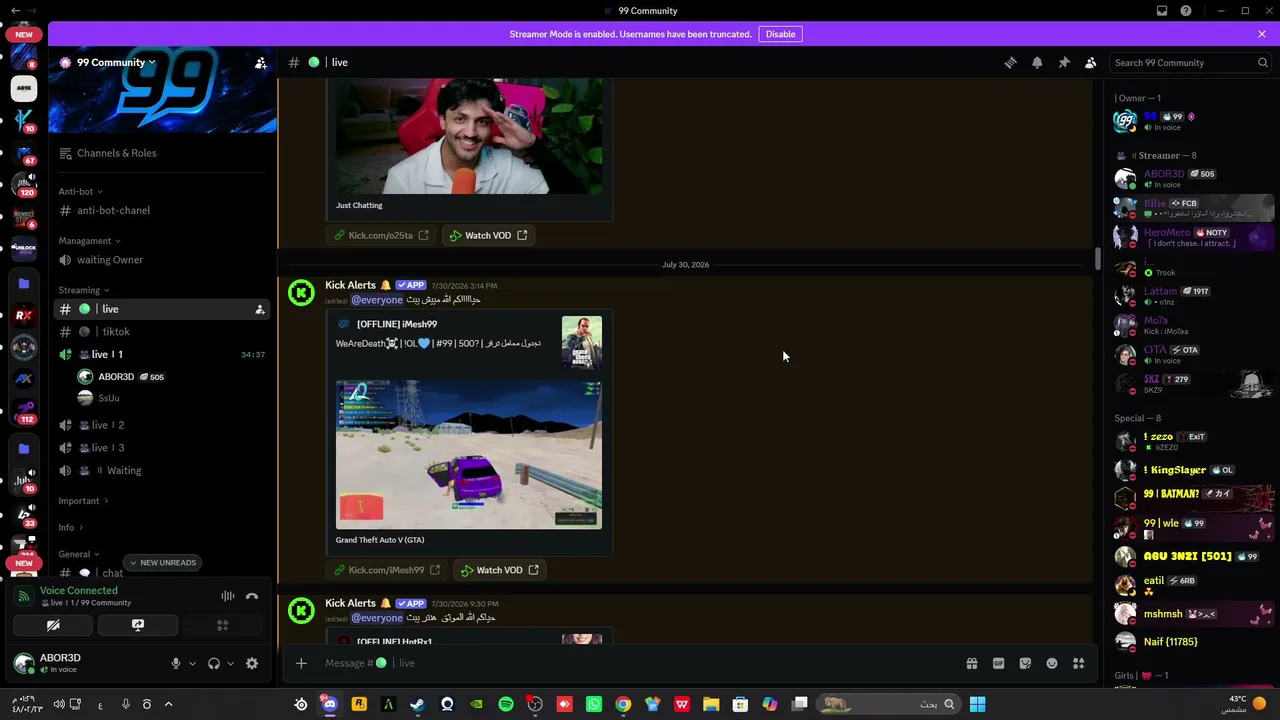This screenshot has width=1280, height=720.
Task: Open Discord inbox in title bar
Action: click(x=1162, y=11)
